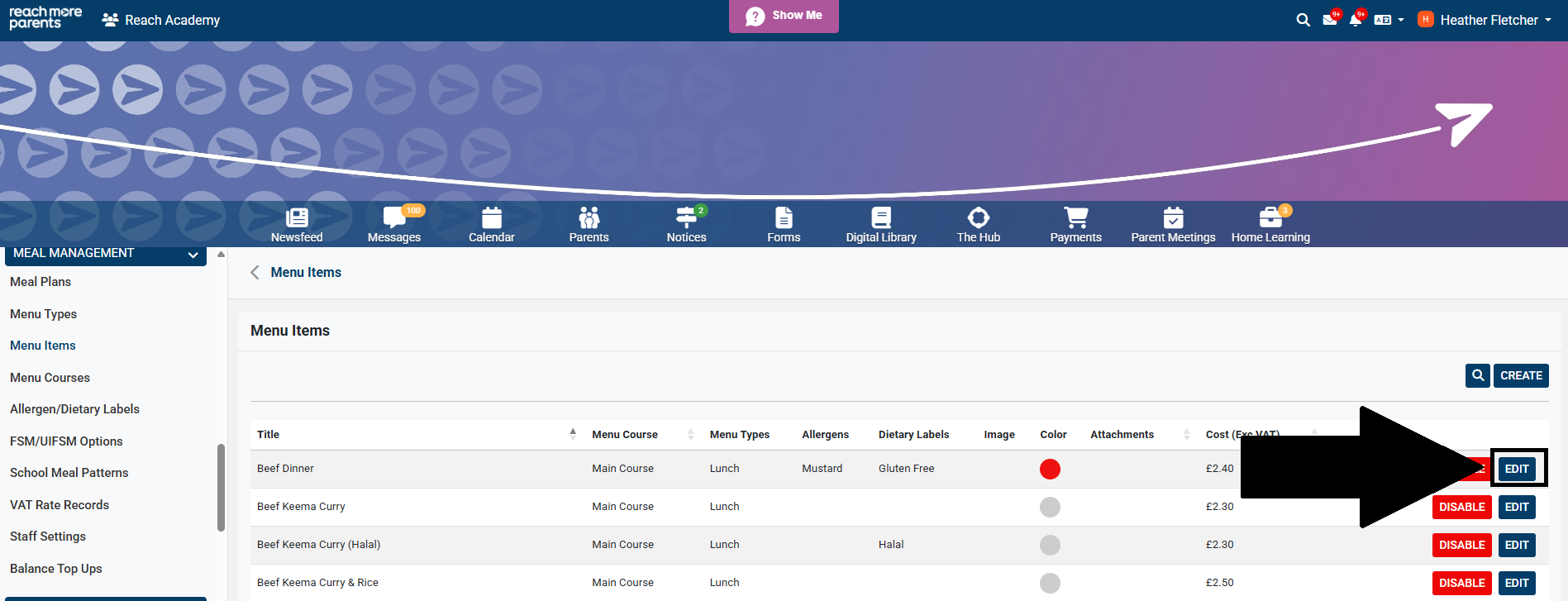The height and width of the screenshot is (601, 1568).
Task: Click the Show Me help button
Action: pyautogui.click(x=784, y=16)
